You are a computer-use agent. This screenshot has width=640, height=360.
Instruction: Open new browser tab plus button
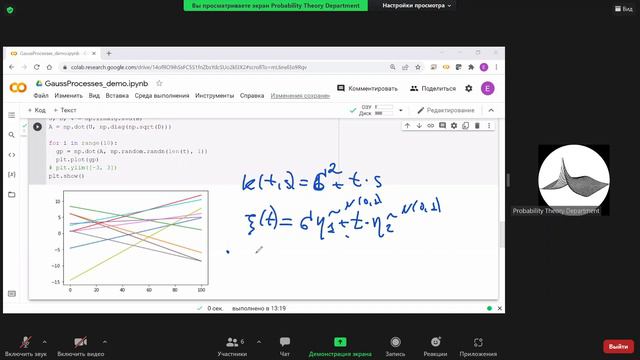point(109,53)
